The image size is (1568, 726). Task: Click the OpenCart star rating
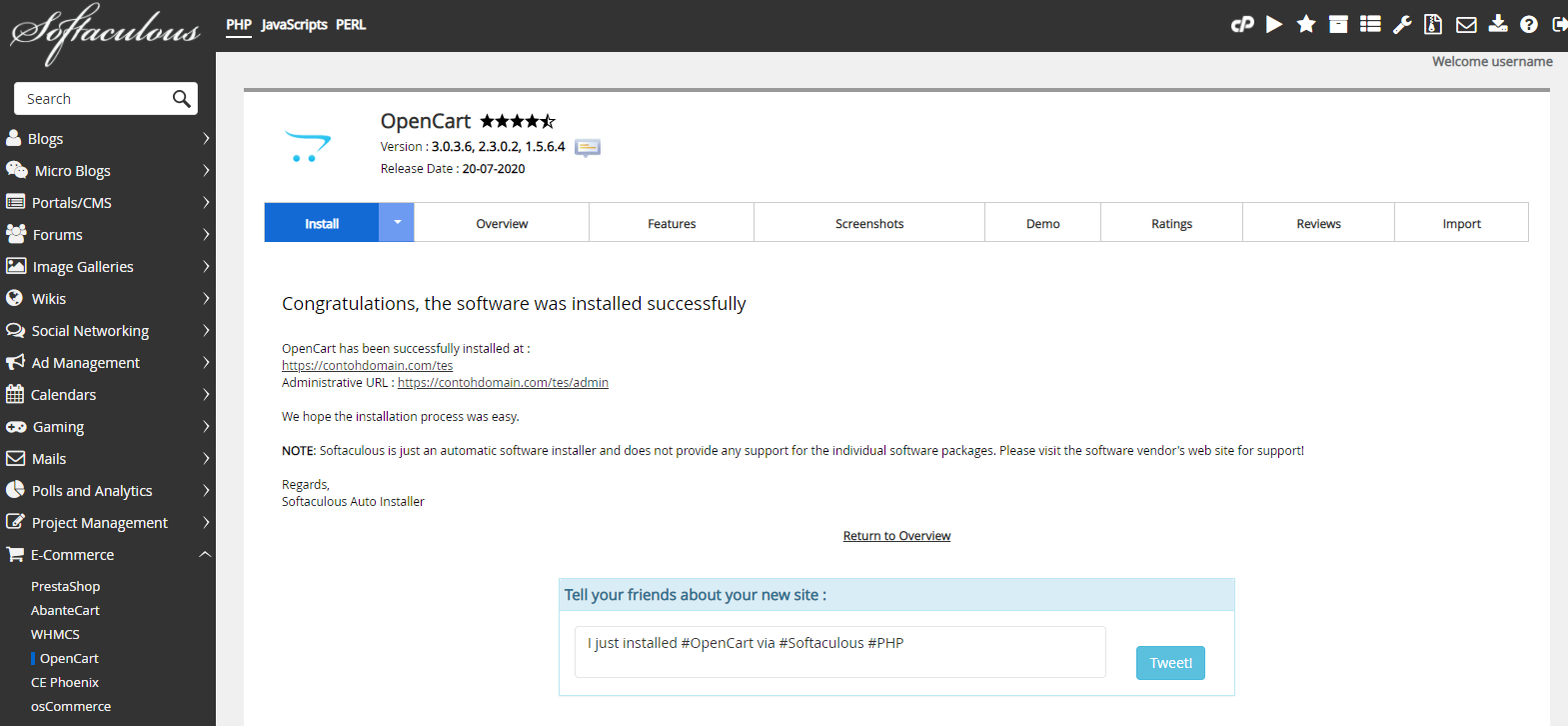tap(518, 121)
